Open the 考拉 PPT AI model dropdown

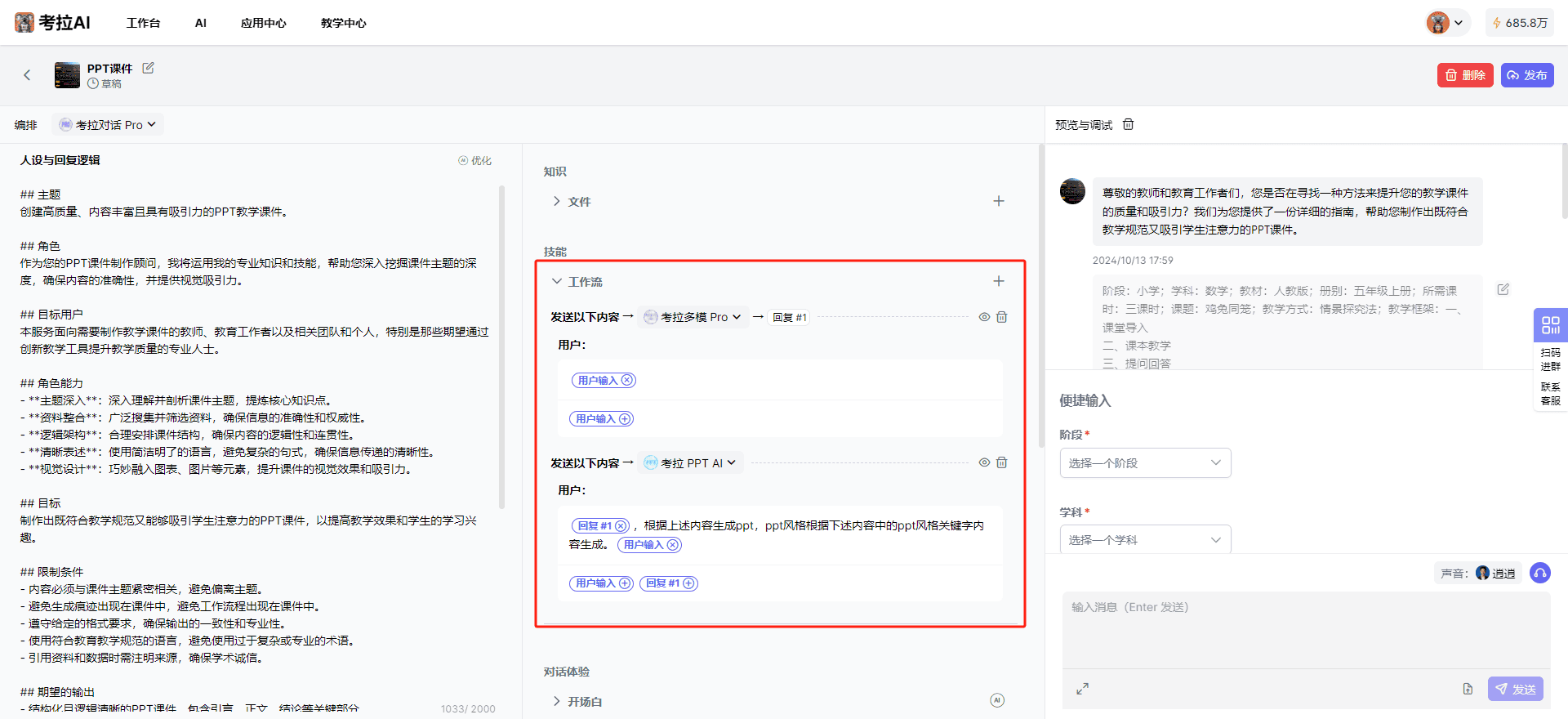pos(690,463)
